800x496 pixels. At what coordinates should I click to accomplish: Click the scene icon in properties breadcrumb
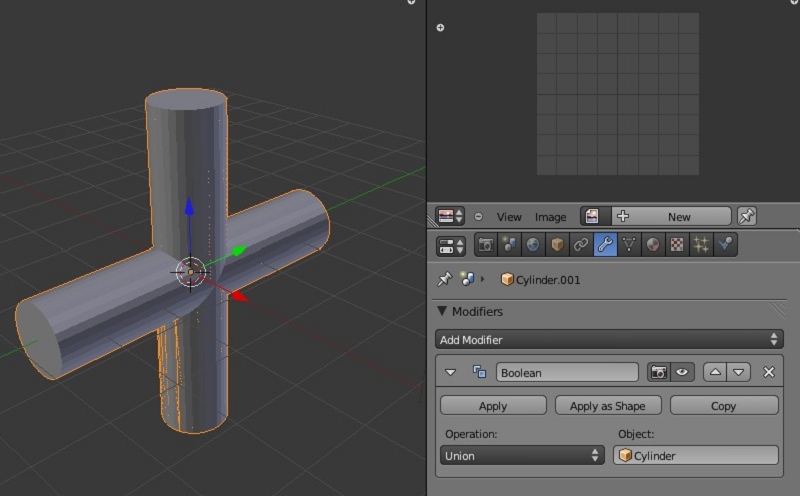(467, 279)
